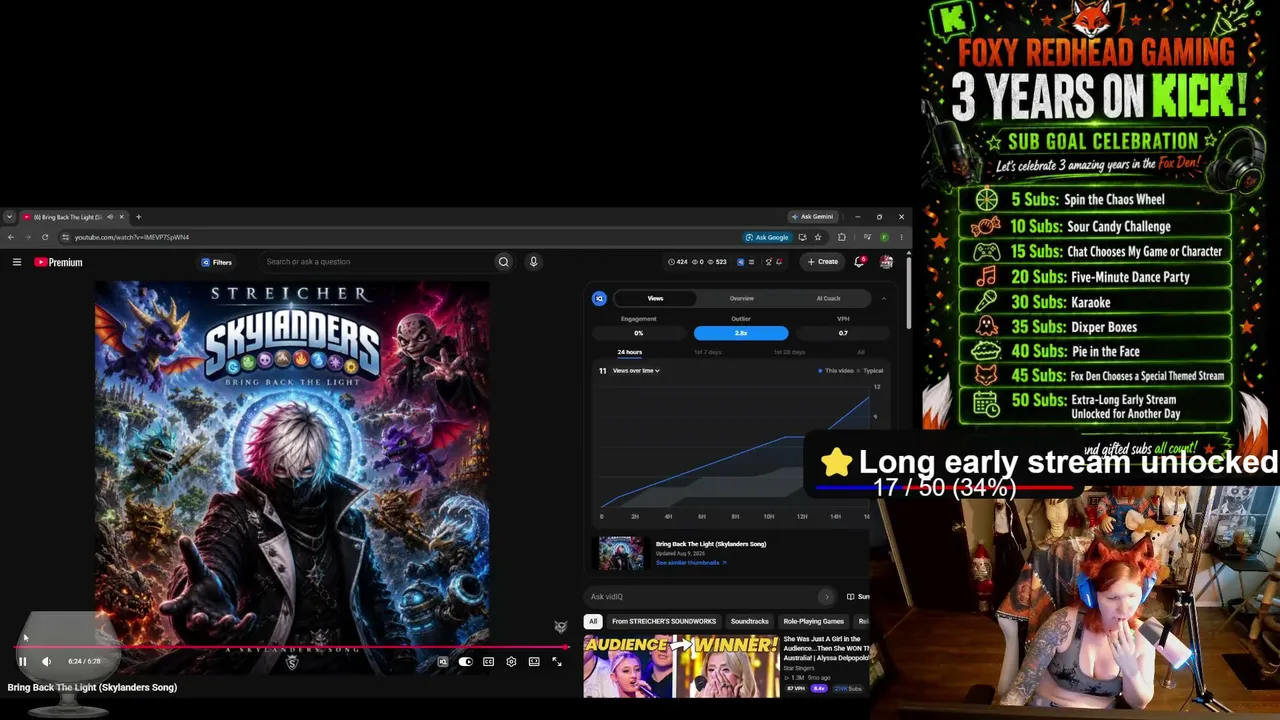Screen dimensions: 1280x720
Task: Select the Role-Playing Games chip
Action: (x=814, y=621)
